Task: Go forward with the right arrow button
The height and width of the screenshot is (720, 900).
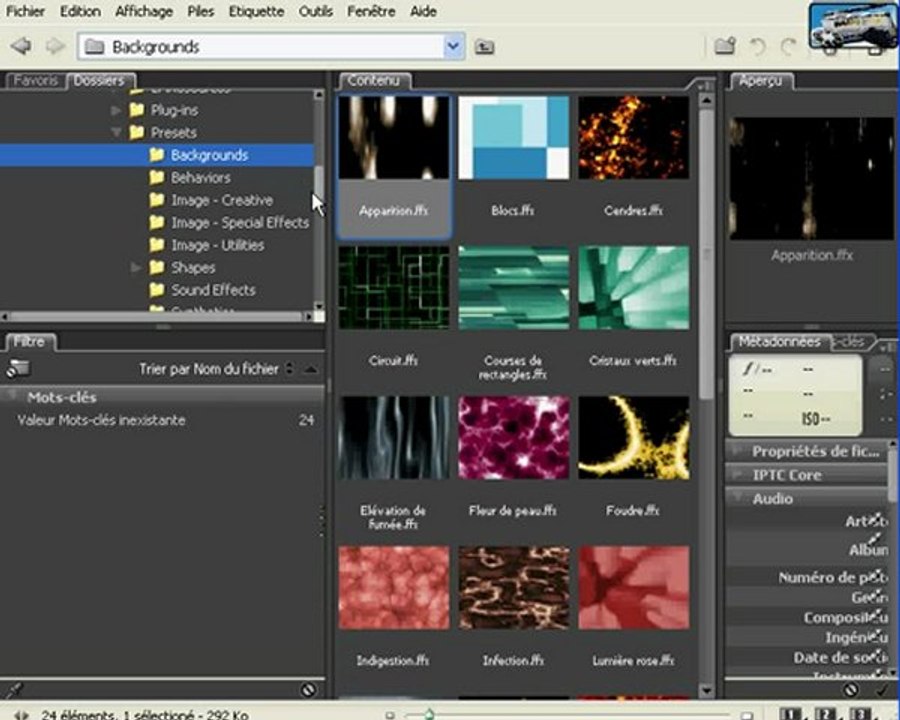Action: (55, 46)
